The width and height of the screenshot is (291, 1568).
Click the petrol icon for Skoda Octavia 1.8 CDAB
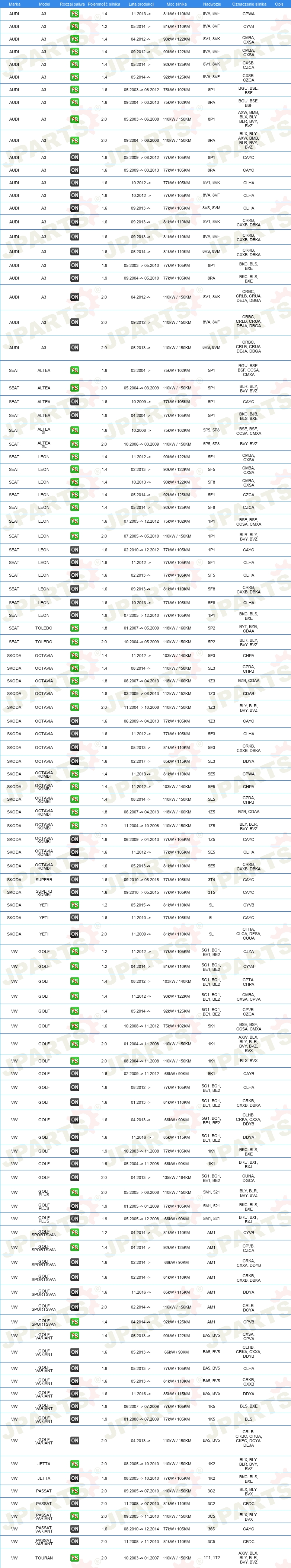[74, 694]
